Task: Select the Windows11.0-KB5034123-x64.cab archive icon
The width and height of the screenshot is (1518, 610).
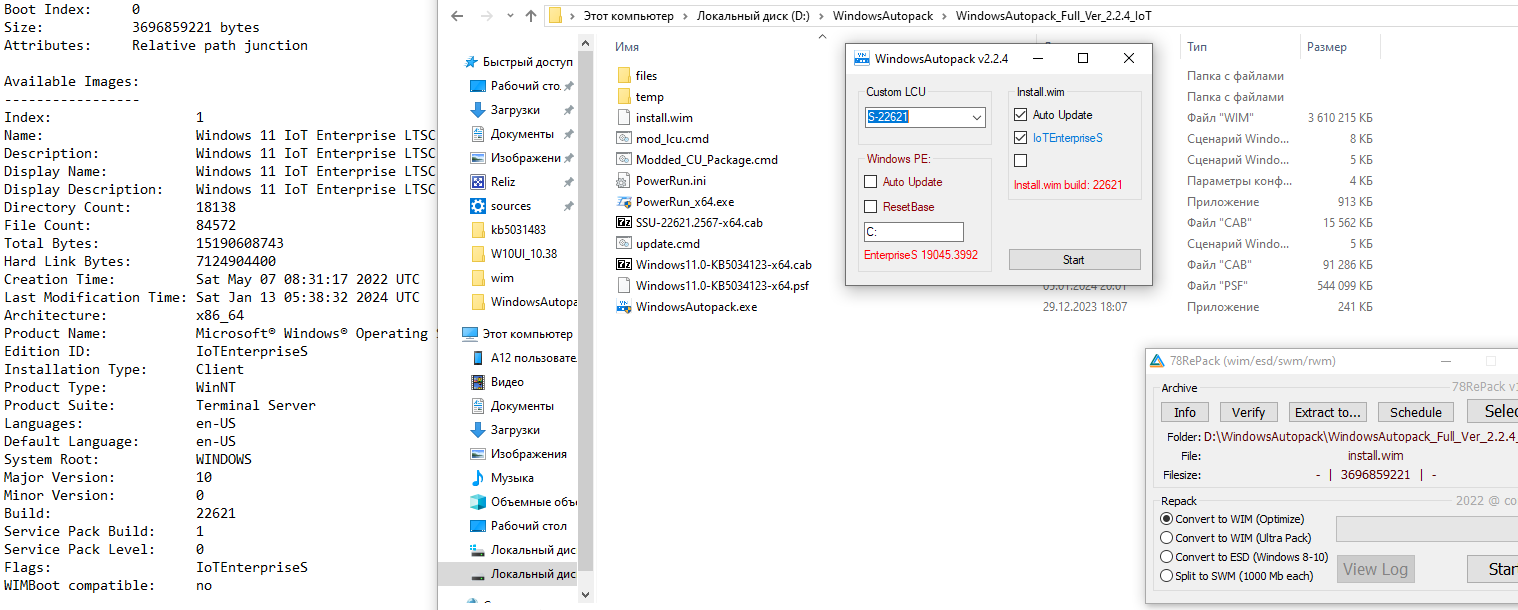Action: tap(624, 264)
